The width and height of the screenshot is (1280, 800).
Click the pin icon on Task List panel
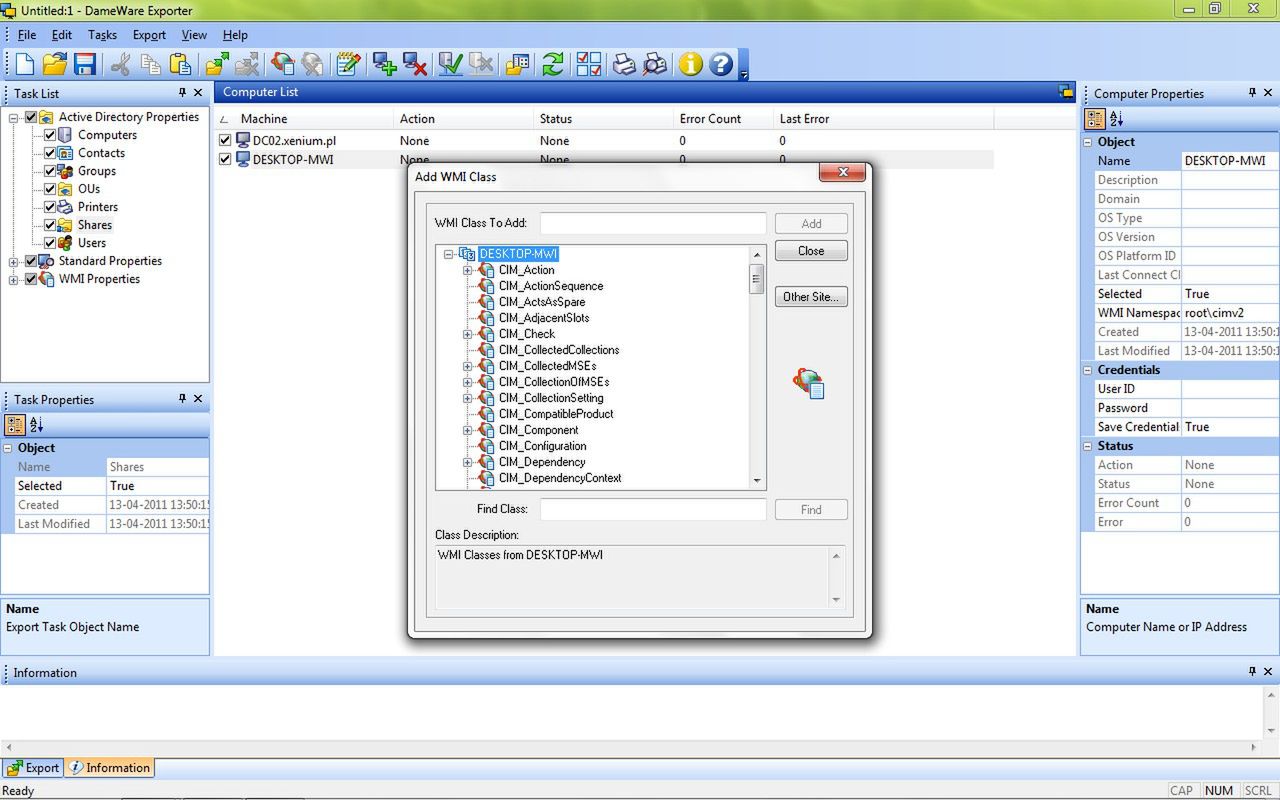(182, 92)
